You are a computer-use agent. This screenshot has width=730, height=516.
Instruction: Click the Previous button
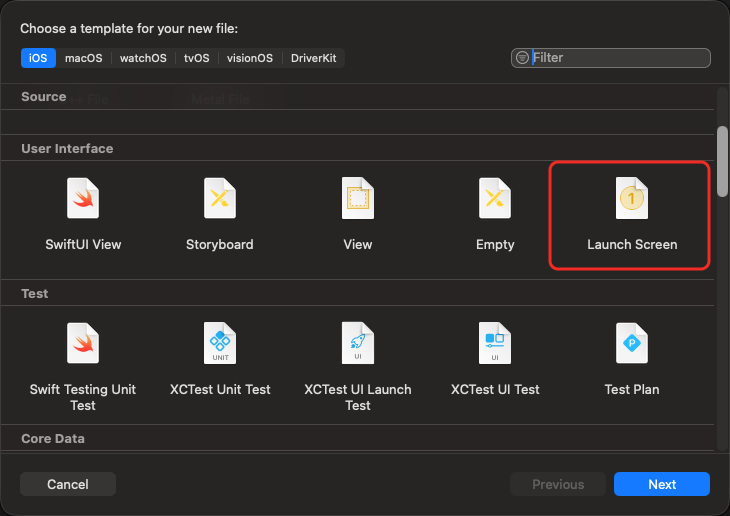pyautogui.click(x=558, y=484)
